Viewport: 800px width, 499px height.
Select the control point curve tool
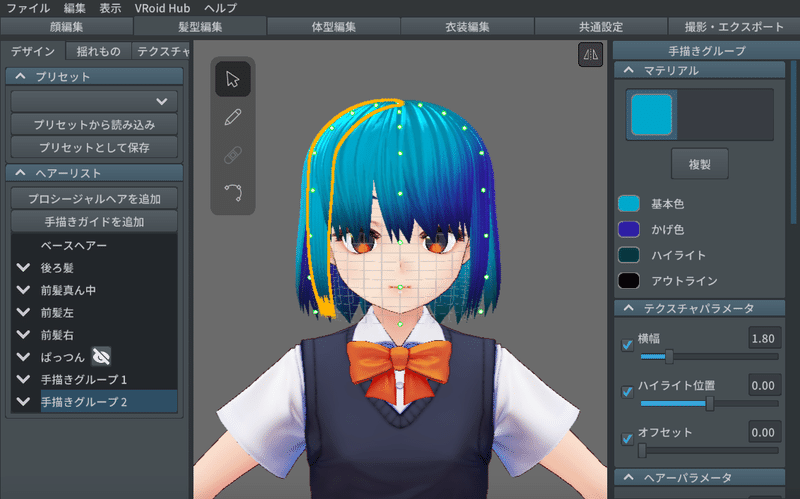pos(233,192)
